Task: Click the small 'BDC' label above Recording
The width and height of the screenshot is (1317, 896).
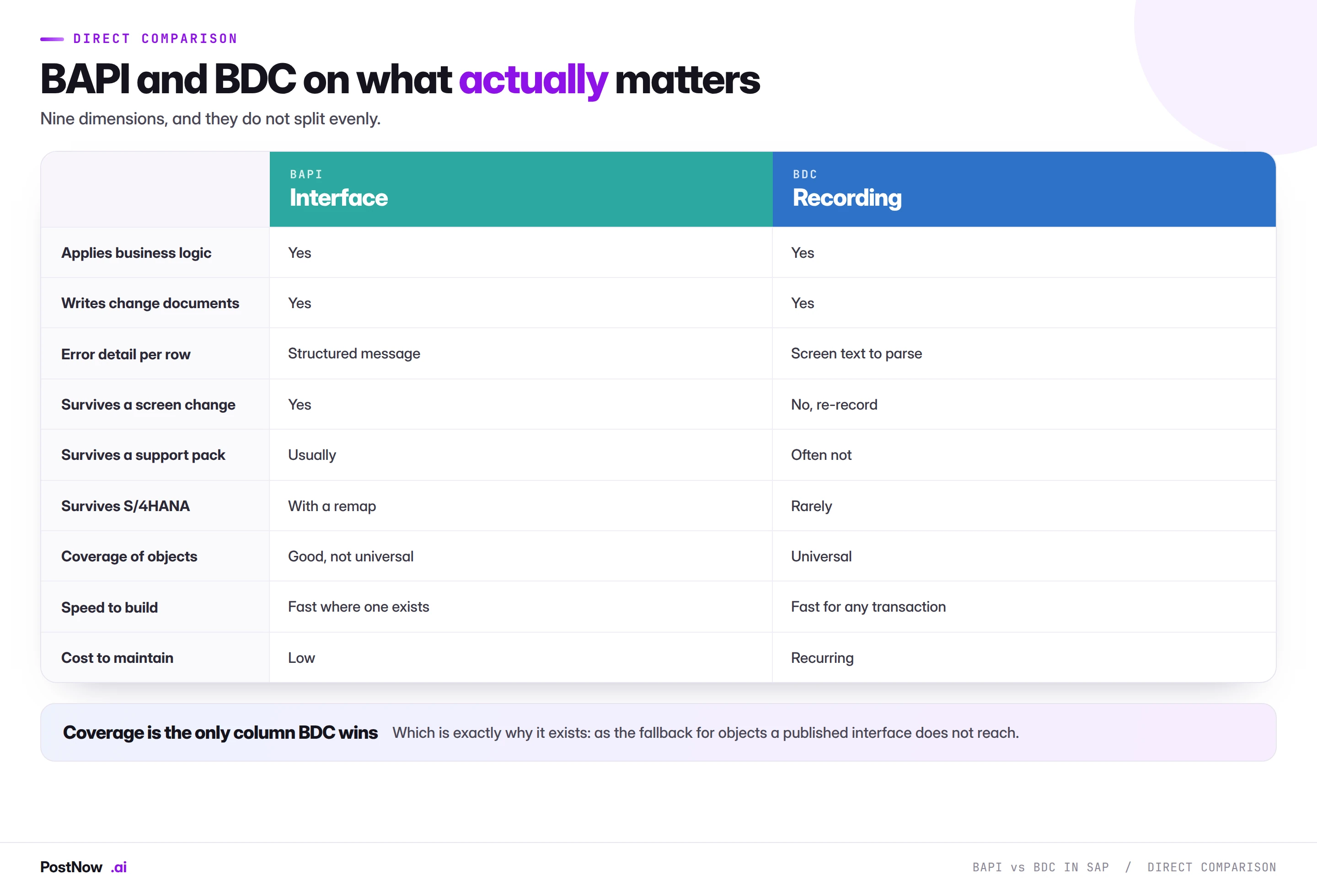Action: click(805, 175)
